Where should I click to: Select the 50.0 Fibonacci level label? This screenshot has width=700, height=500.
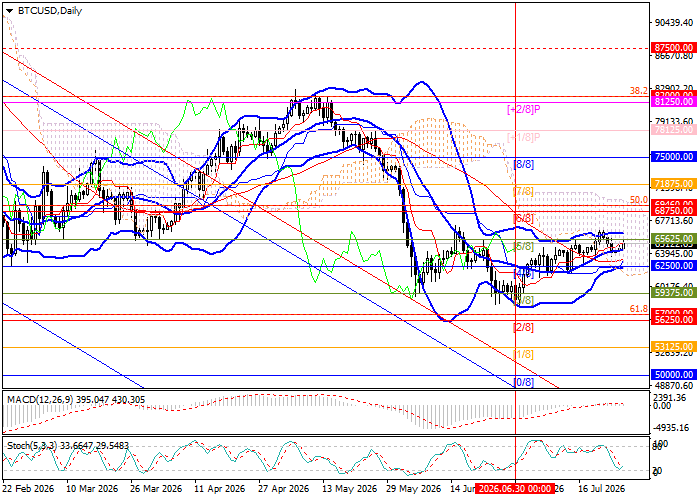click(x=639, y=200)
